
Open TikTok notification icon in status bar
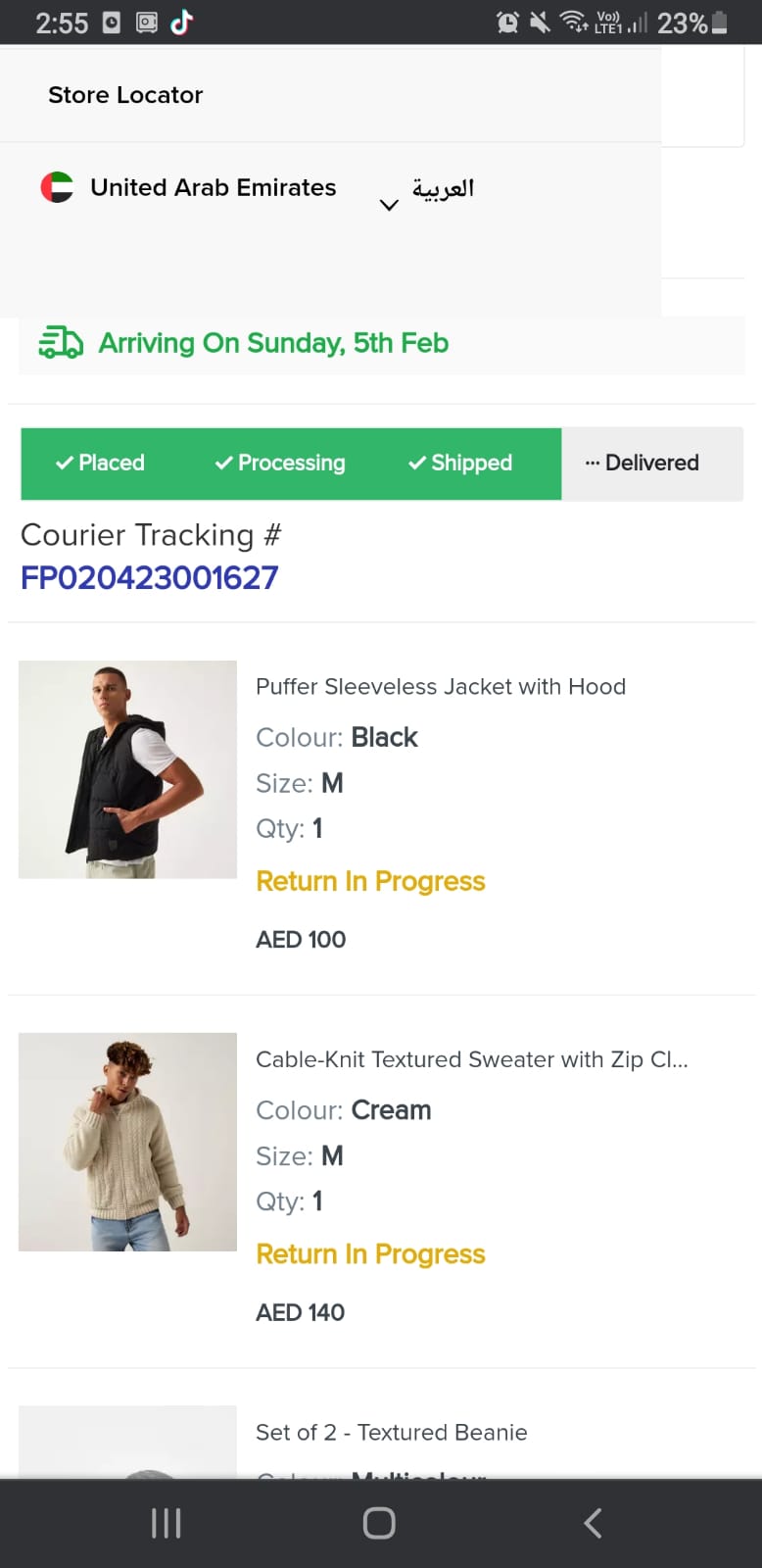(182, 23)
